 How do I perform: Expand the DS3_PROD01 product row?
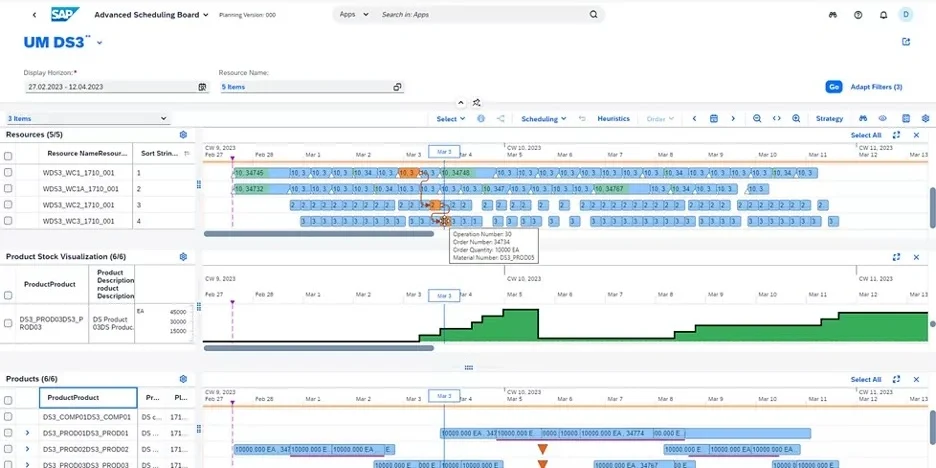click(x=27, y=433)
